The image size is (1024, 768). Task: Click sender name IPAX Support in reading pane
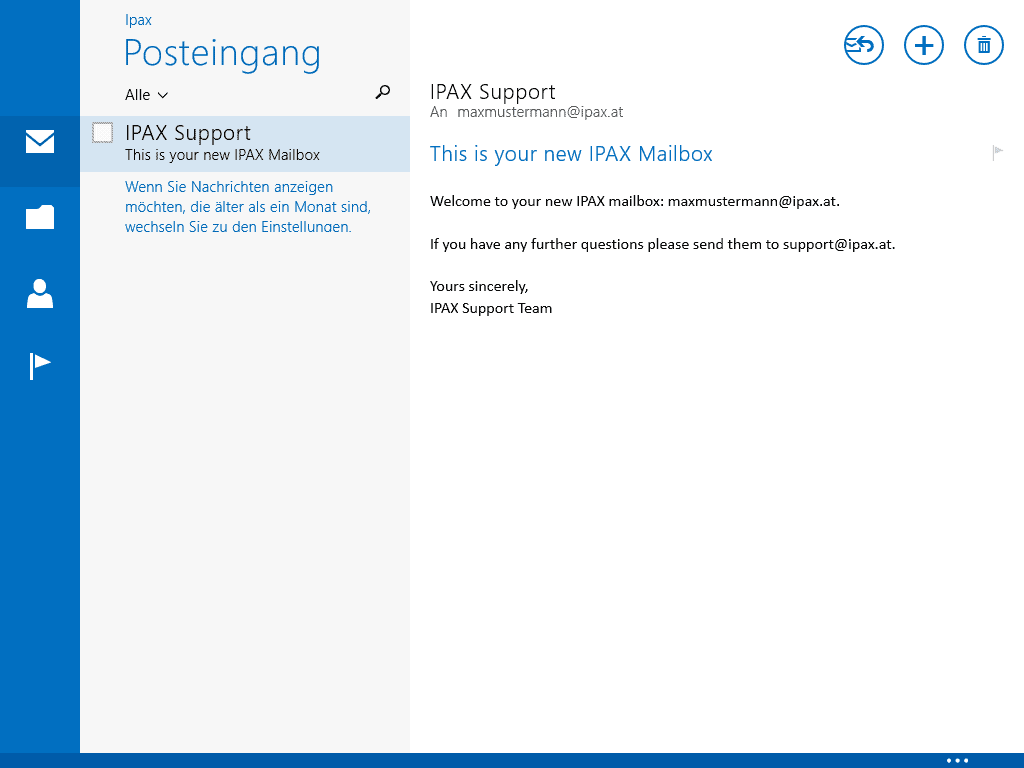pyautogui.click(x=492, y=93)
